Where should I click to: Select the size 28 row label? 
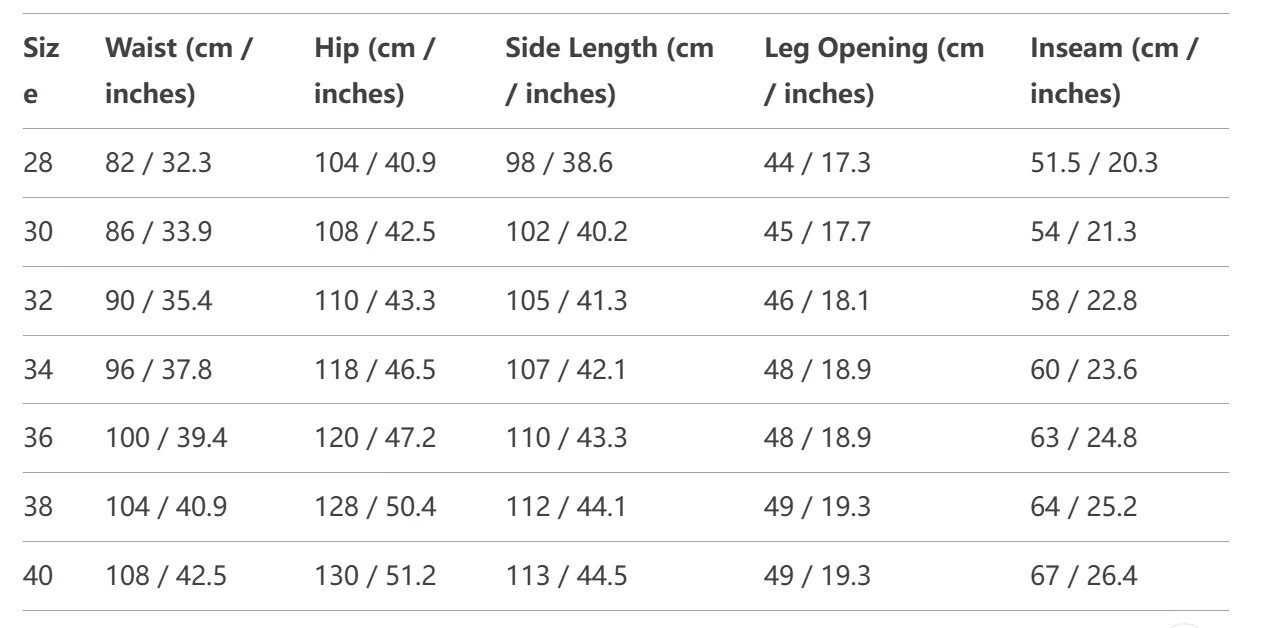pos(38,163)
